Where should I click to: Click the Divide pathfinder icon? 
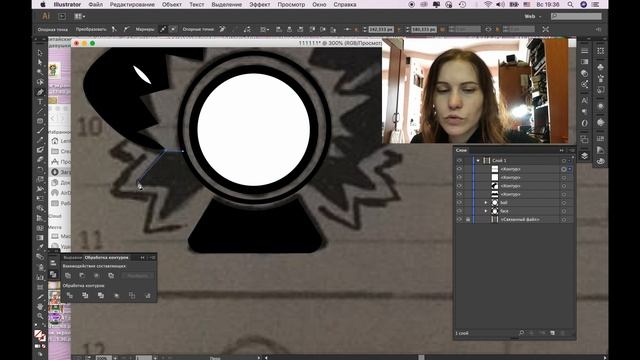coord(69,295)
